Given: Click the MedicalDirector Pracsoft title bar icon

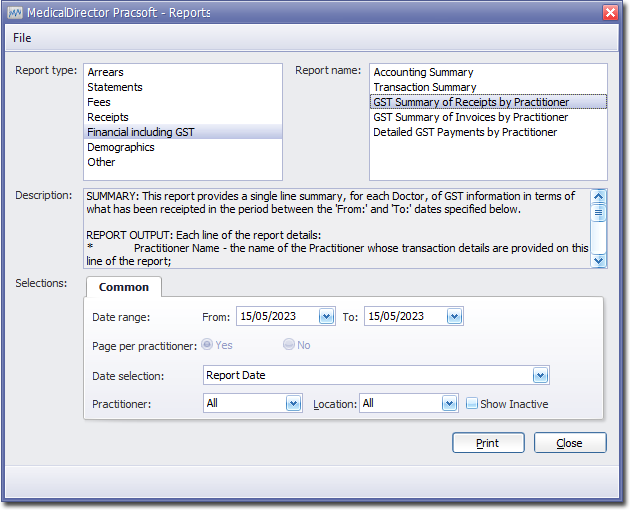Looking at the screenshot, I should point(15,12).
